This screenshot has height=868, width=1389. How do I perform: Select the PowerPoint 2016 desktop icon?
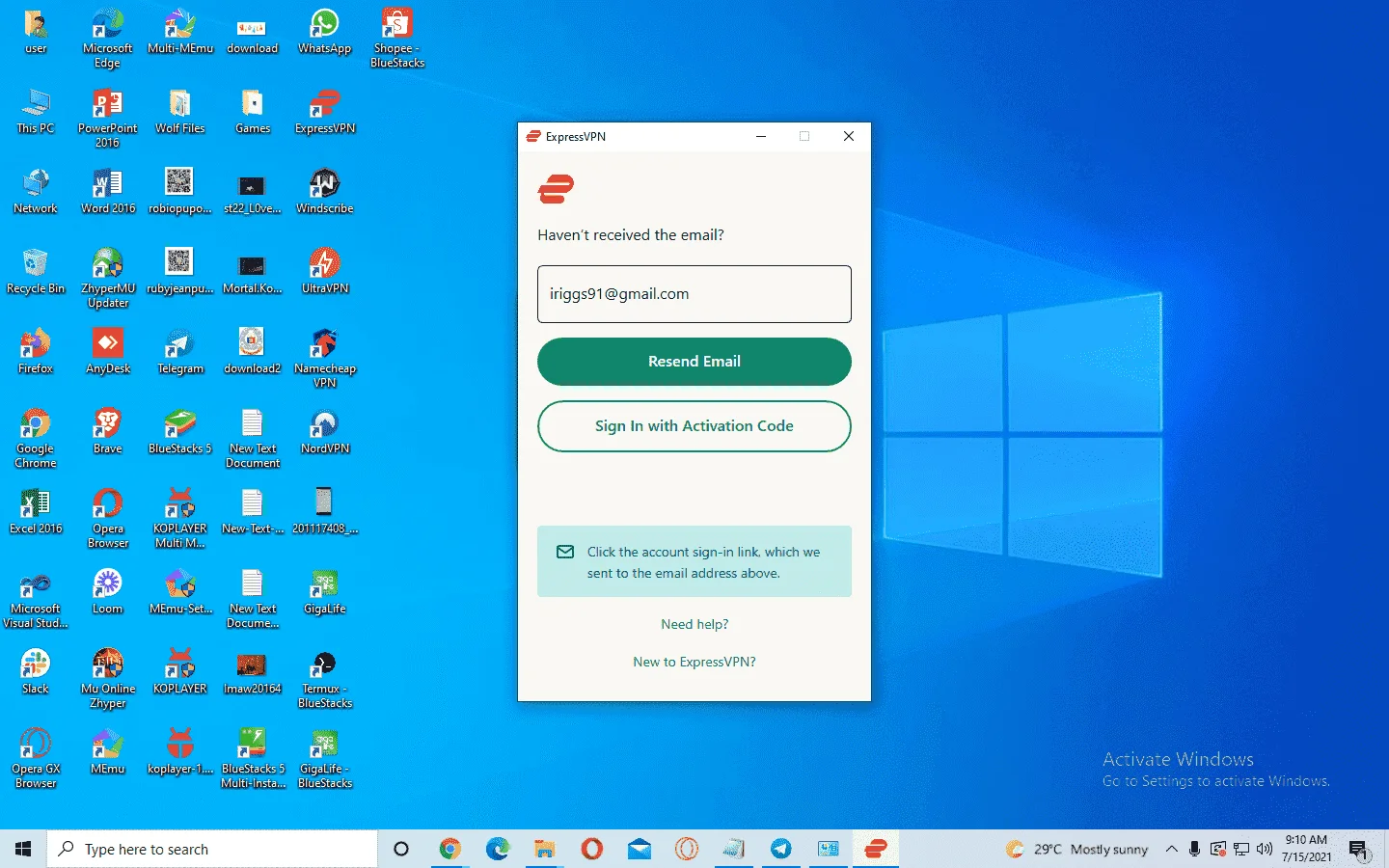point(108,119)
